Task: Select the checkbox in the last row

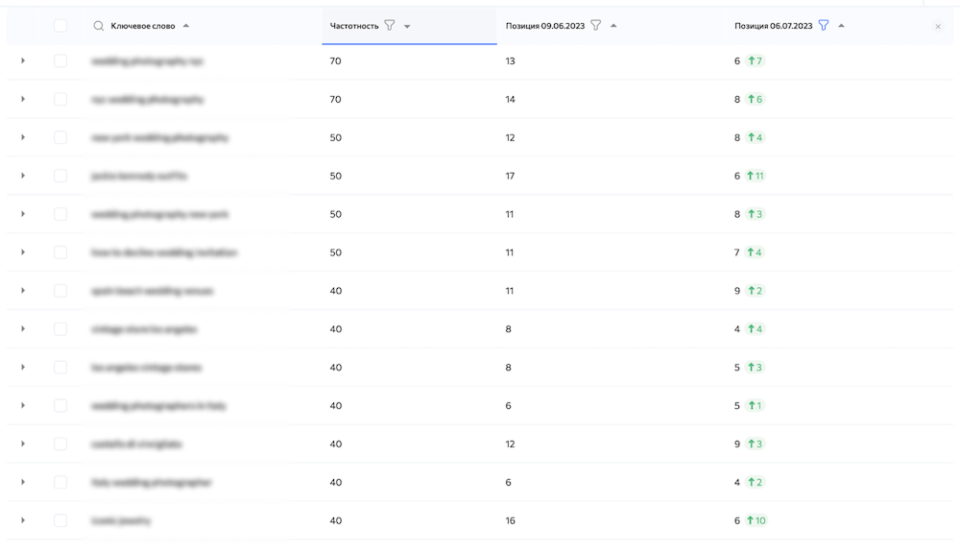Action: pyautogui.click(x=61, y=520)
